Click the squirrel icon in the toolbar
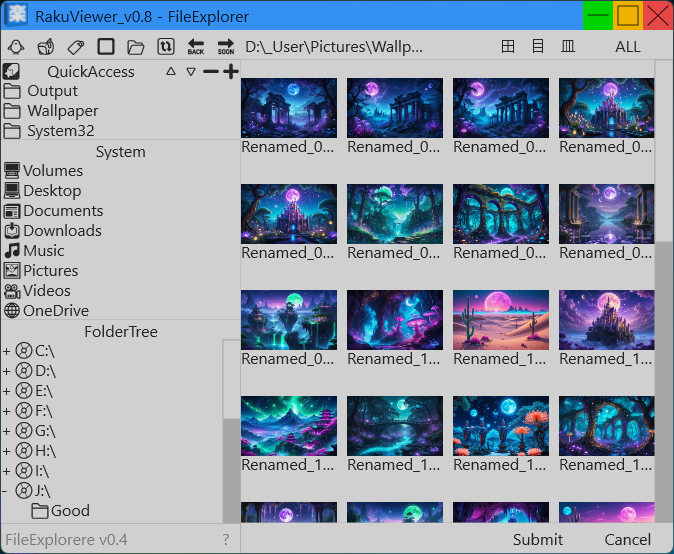This screenshot has height=554, width=674. [46, 46]
